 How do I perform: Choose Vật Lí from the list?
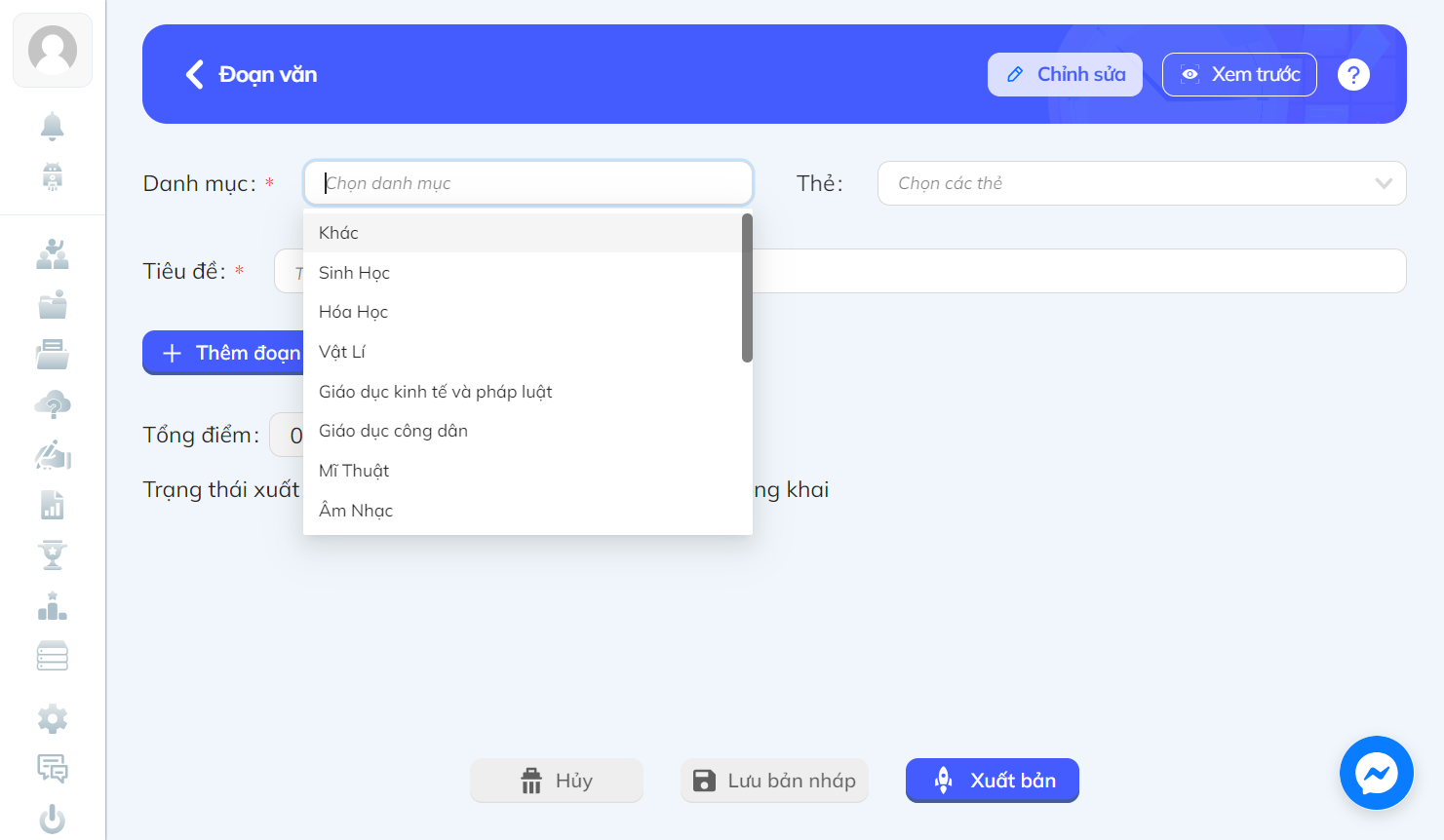[x=523, y=352]
